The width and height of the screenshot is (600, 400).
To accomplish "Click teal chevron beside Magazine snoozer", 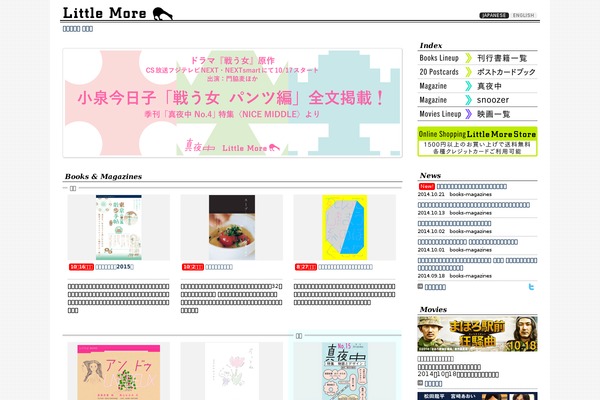I will point(468,100).
